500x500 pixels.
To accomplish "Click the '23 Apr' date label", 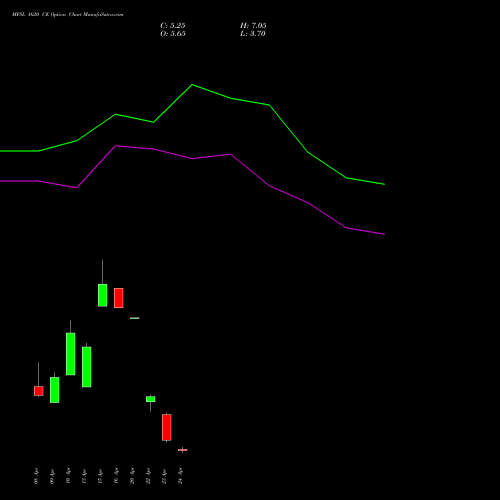I will 164,476.
